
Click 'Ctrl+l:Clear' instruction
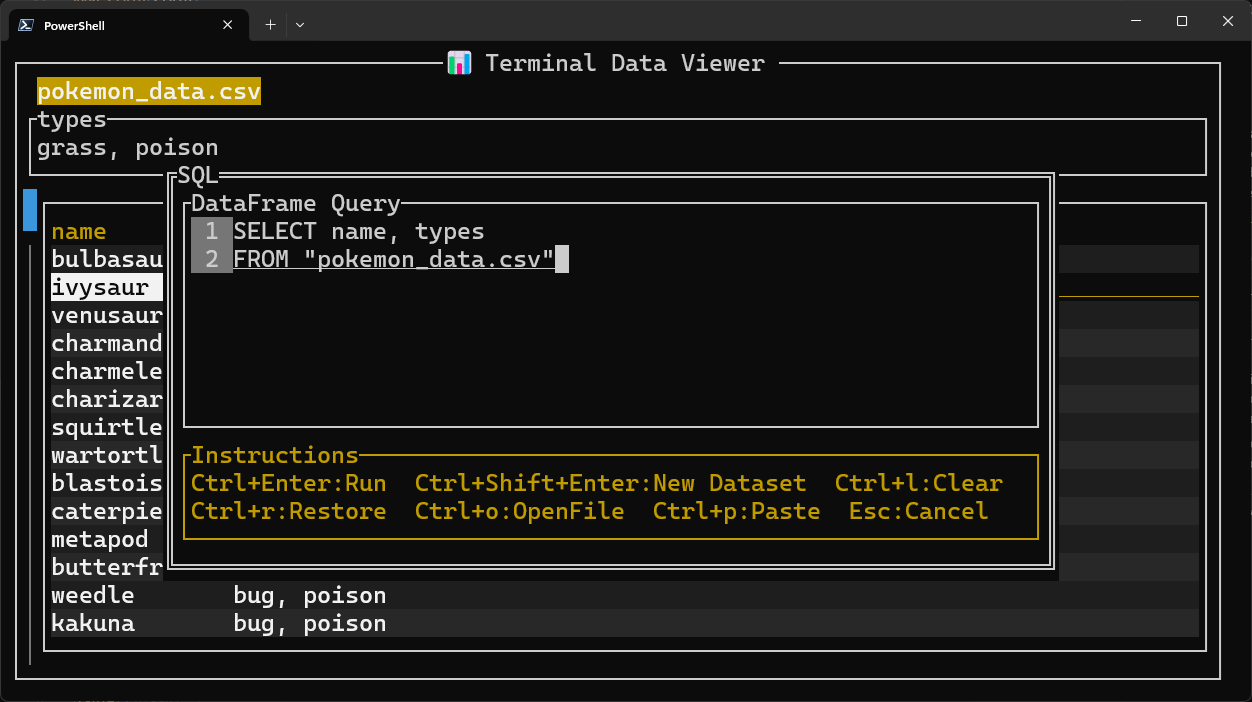pyautogui.click(x=919, y=483)
